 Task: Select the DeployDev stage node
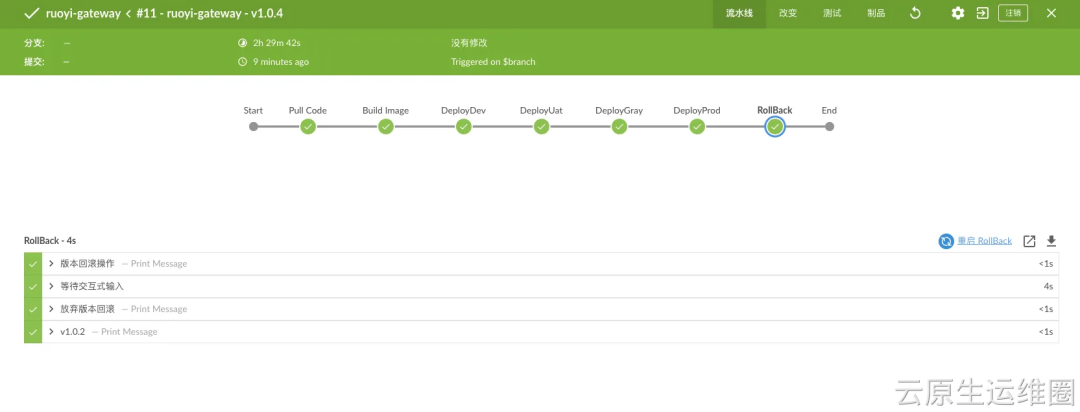point(464,126)
